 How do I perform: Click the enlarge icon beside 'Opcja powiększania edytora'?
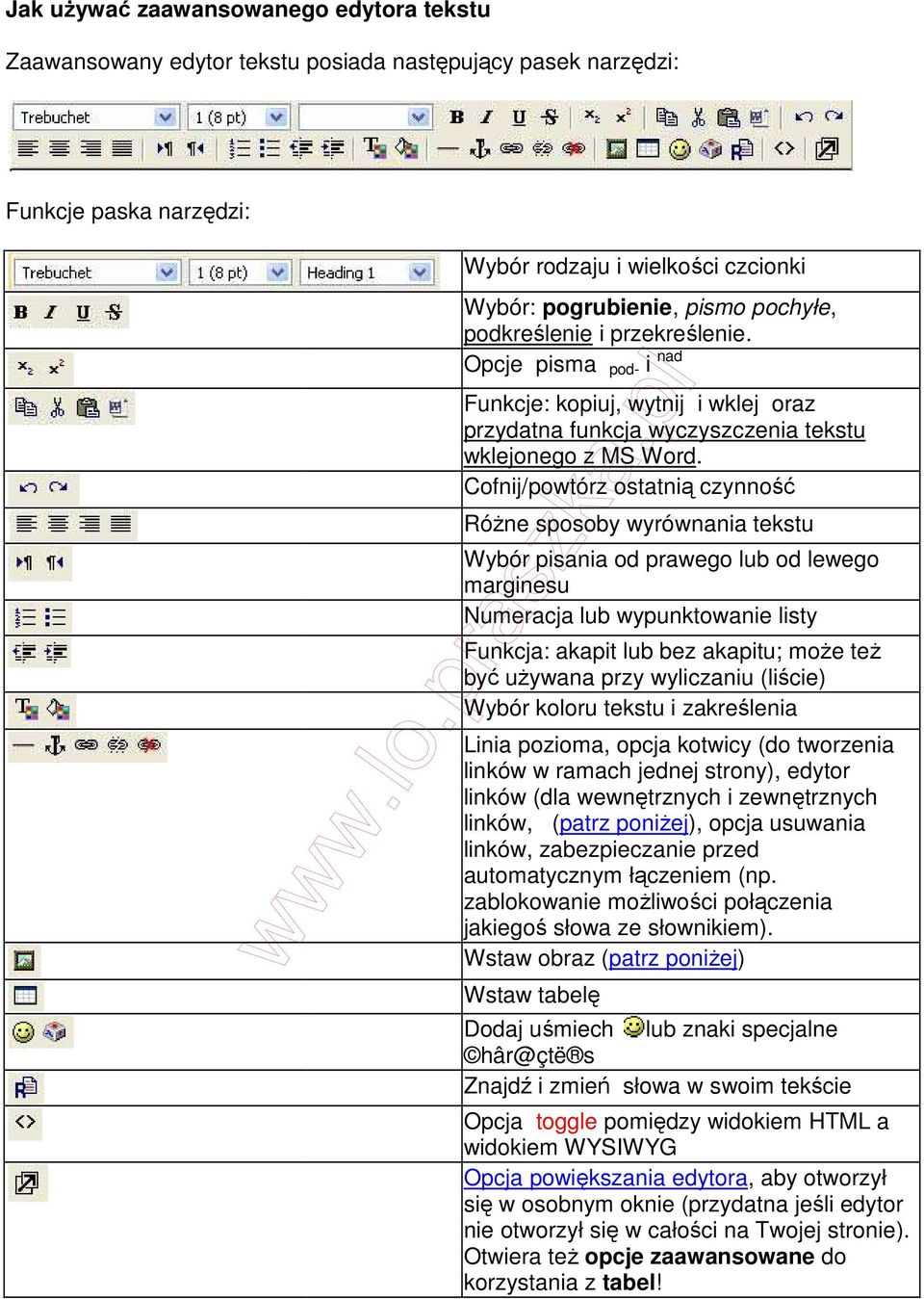coord(27,1182)
